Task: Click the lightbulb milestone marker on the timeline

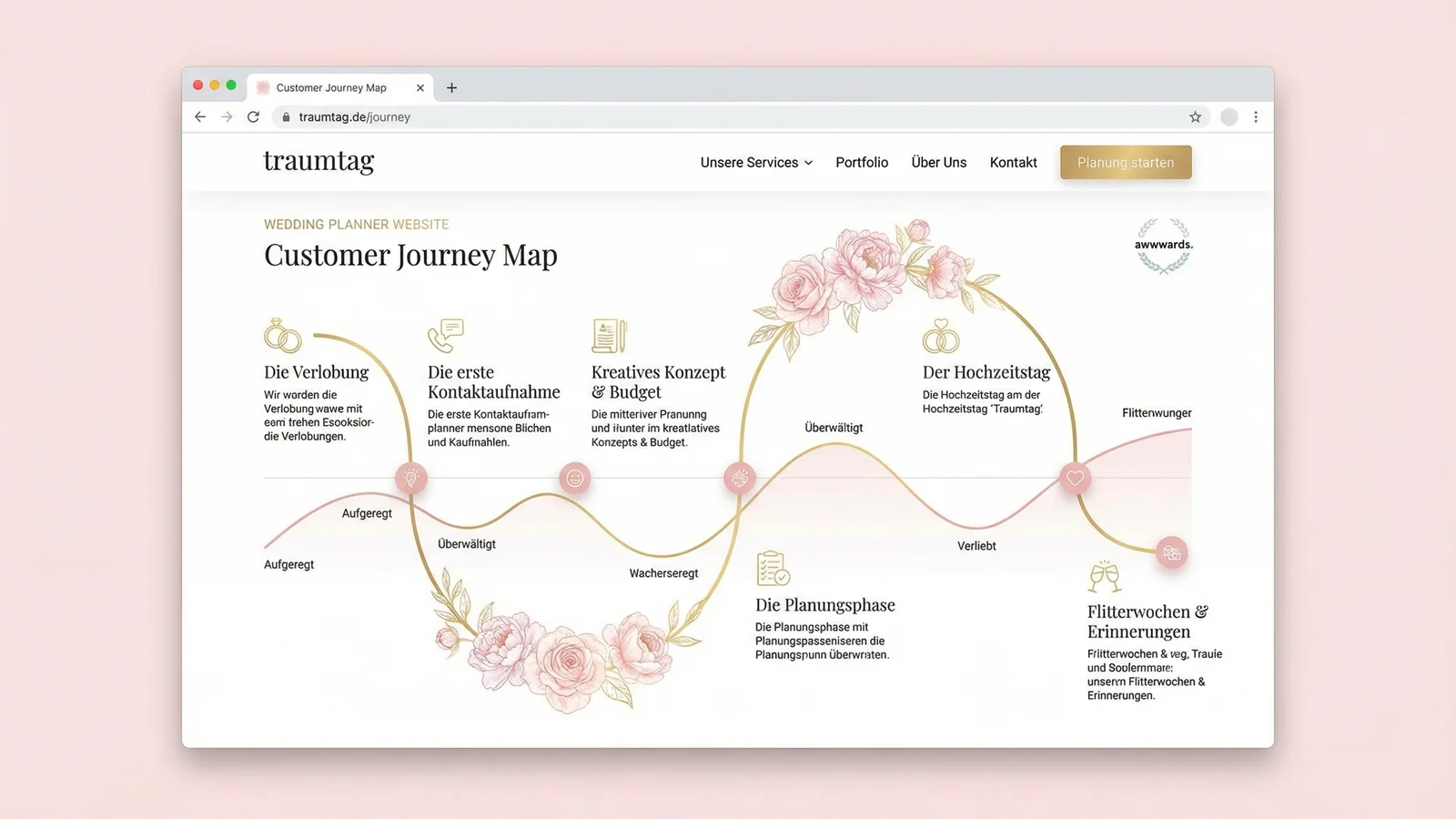Action: 411,477
